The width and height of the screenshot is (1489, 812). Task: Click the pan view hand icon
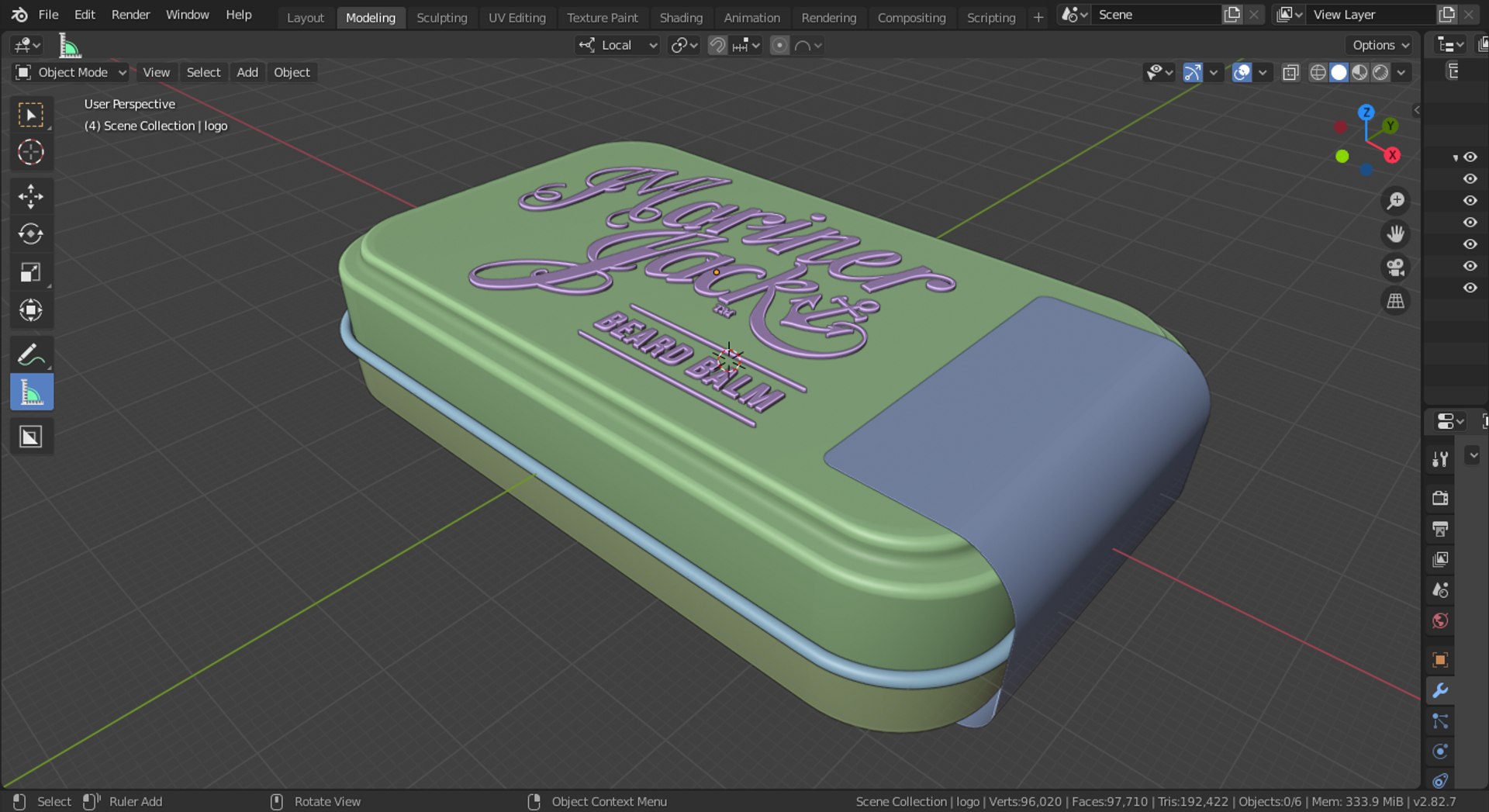coord(1396,234)
